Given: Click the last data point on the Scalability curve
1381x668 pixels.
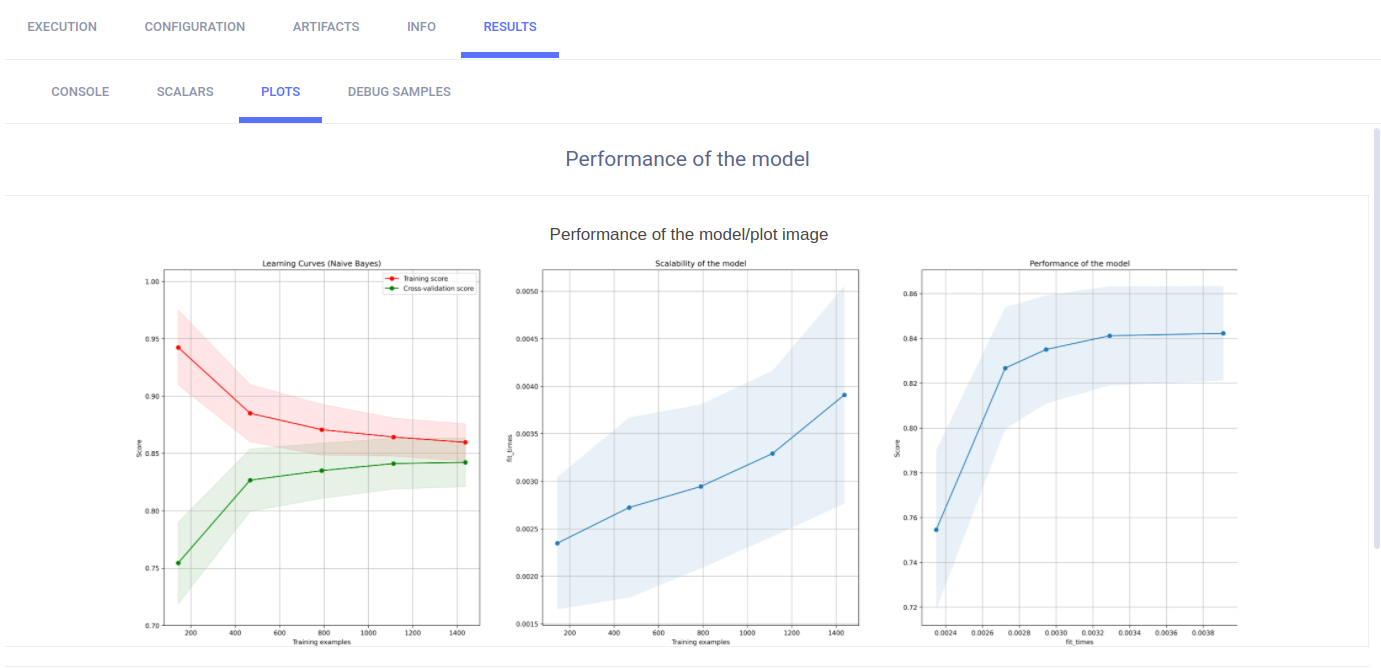Looking at the screenshot, I should click(x=844, y=395).
